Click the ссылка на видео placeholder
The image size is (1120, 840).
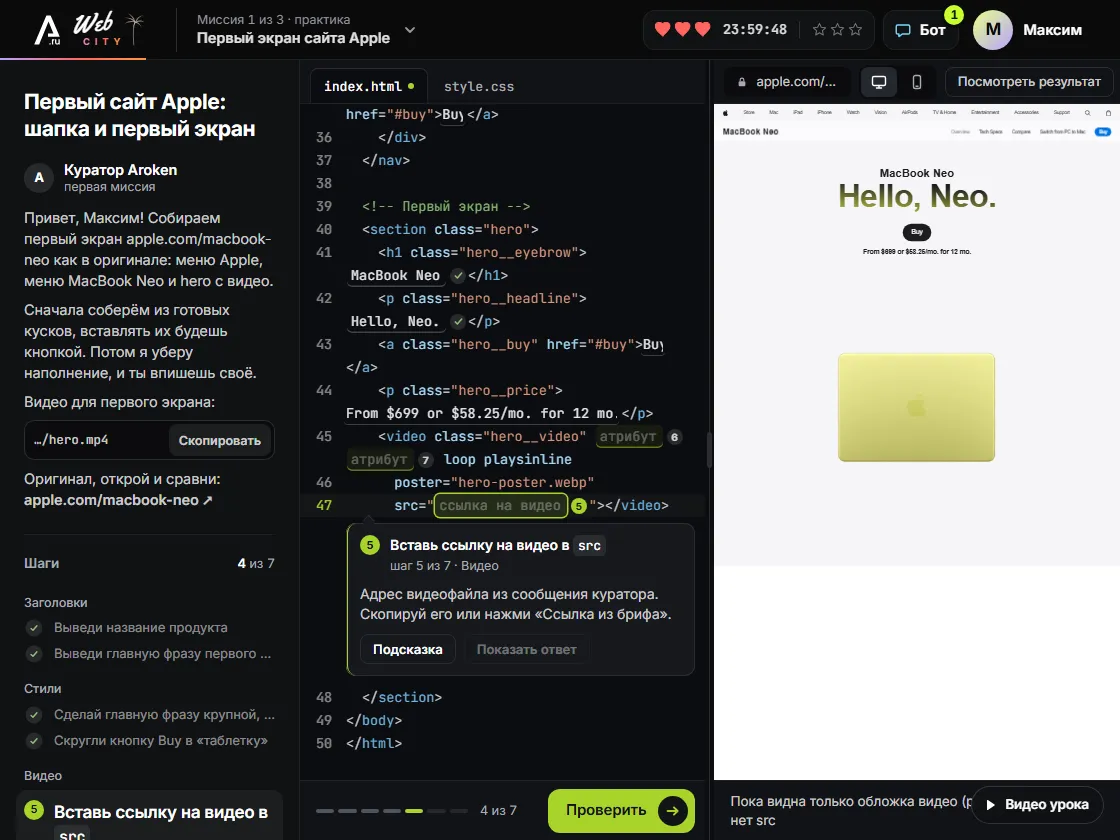pos(500,506)
